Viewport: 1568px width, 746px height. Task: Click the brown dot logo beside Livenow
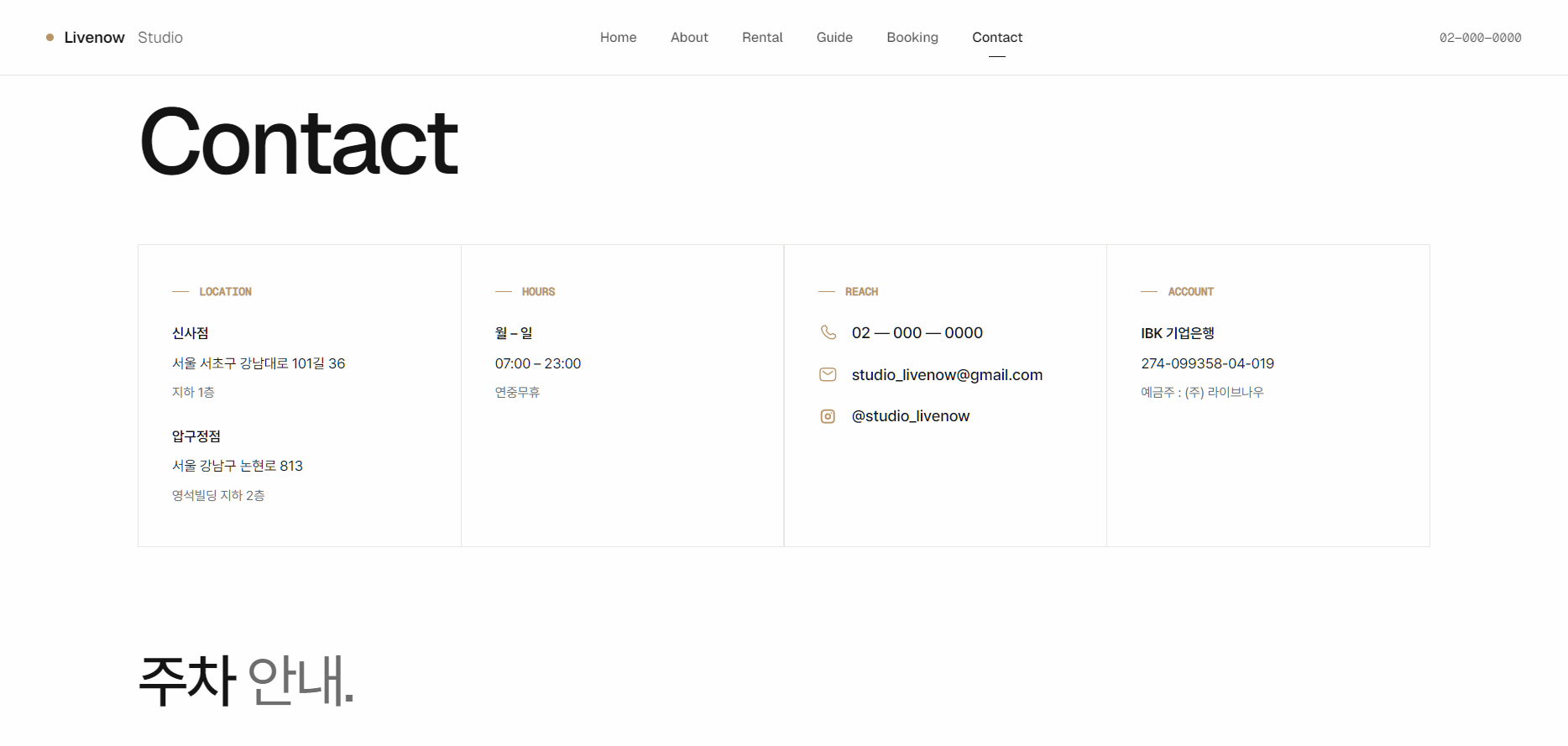click(x=50, y=37)
